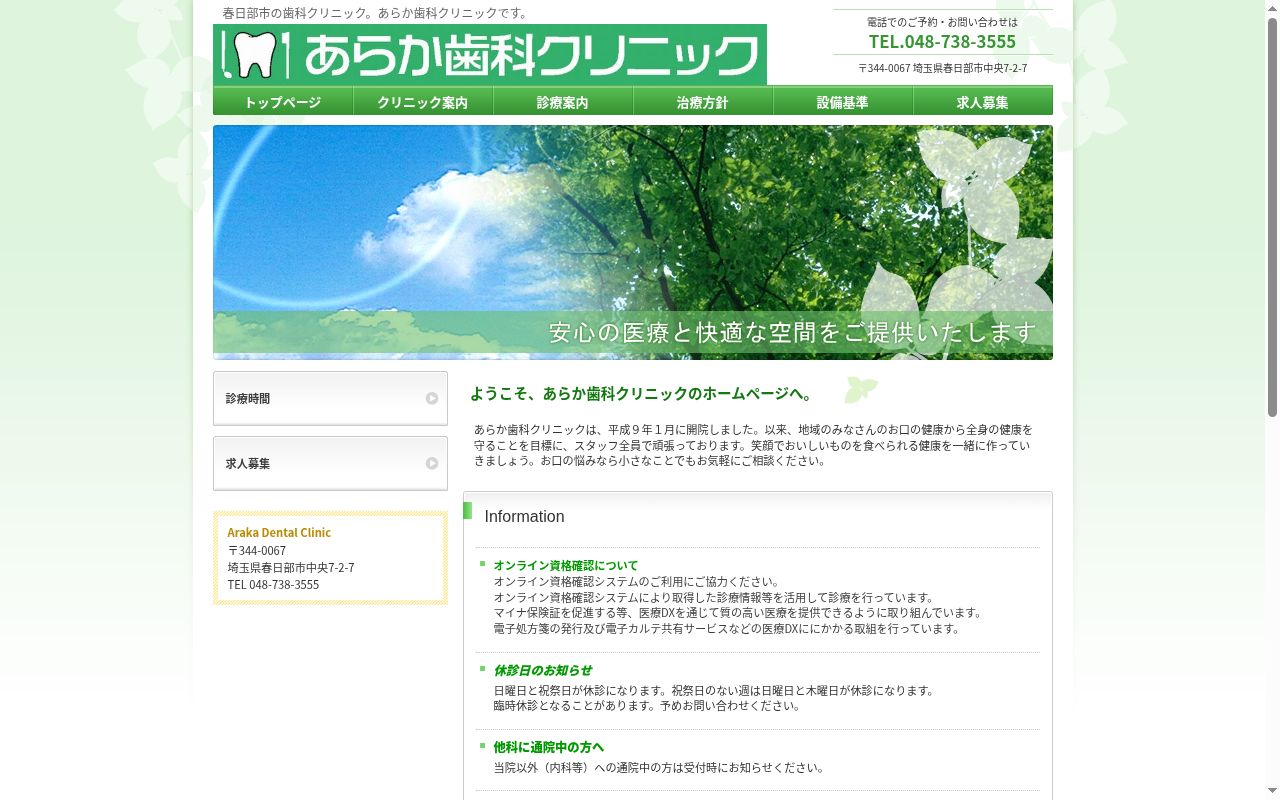The width and height of the screenshot is (1280, 800).
Task: Click the header address 〒344-0067 埼玉県春日部市中央7-2-7
Action: coord(942,68)
